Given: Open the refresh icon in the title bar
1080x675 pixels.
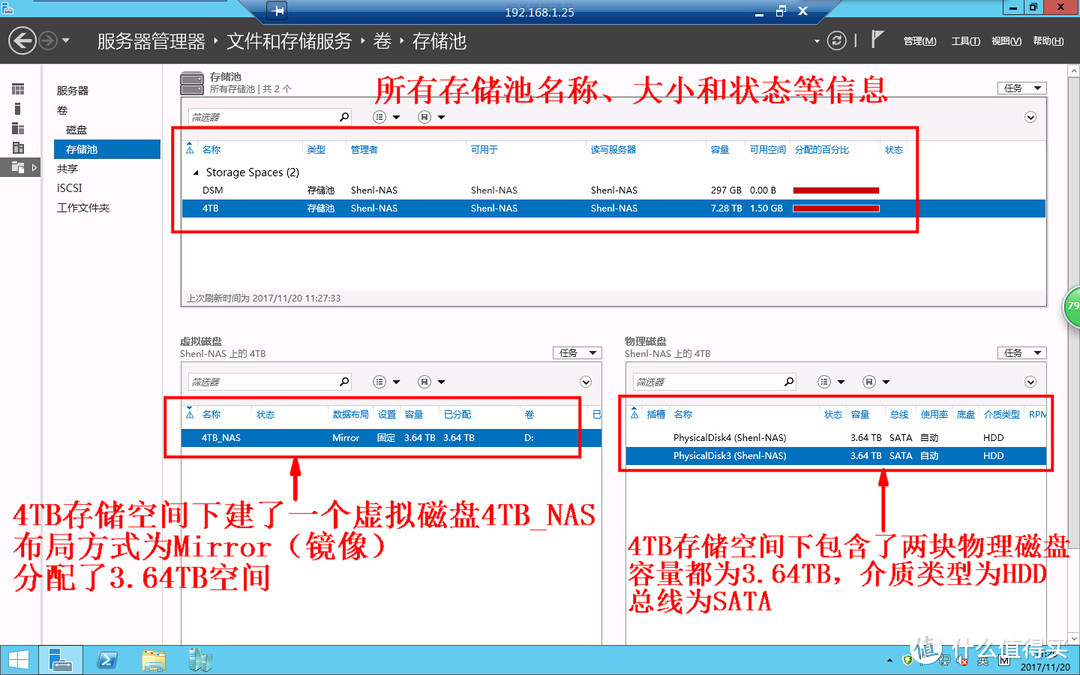Looking at the screenshot, I should click(836, 41).
